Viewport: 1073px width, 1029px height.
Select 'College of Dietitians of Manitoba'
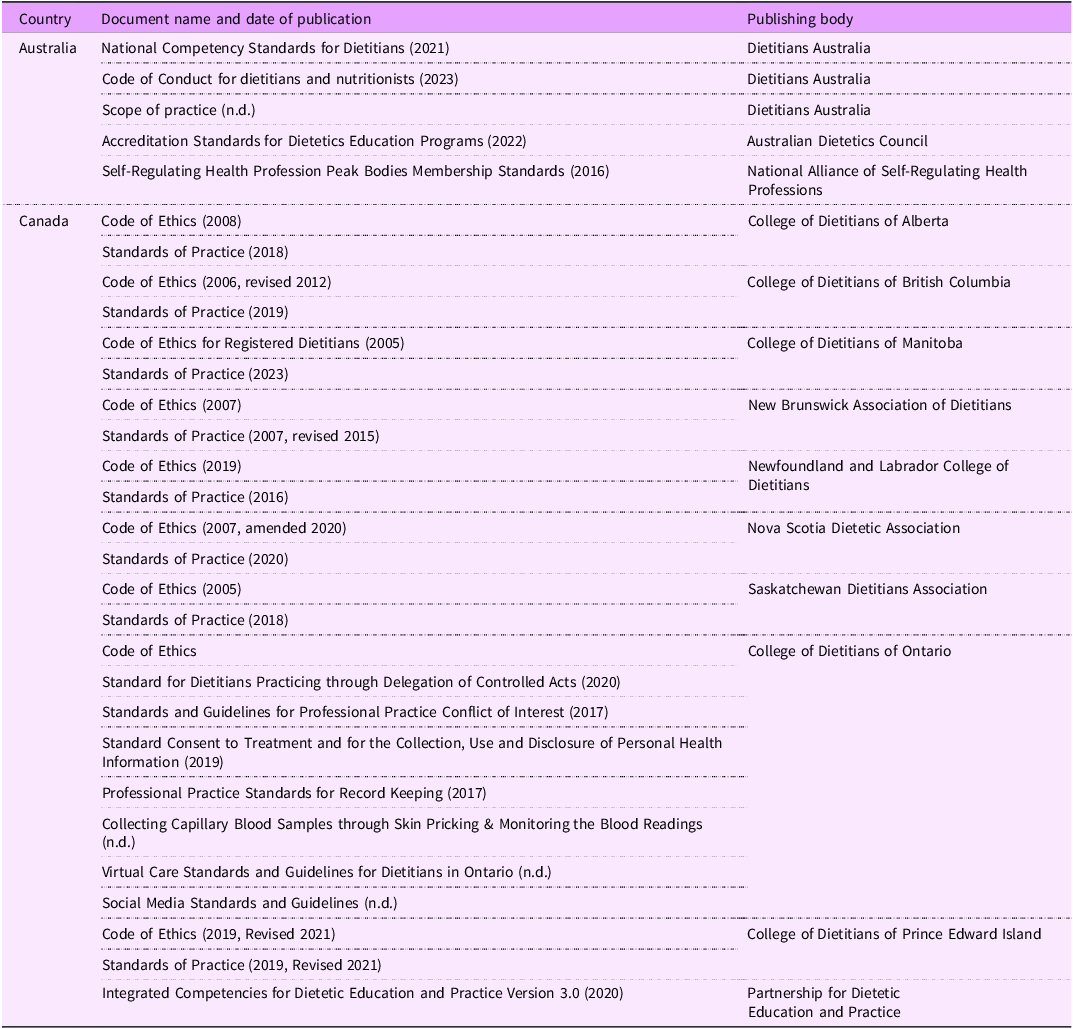[855, 343]
